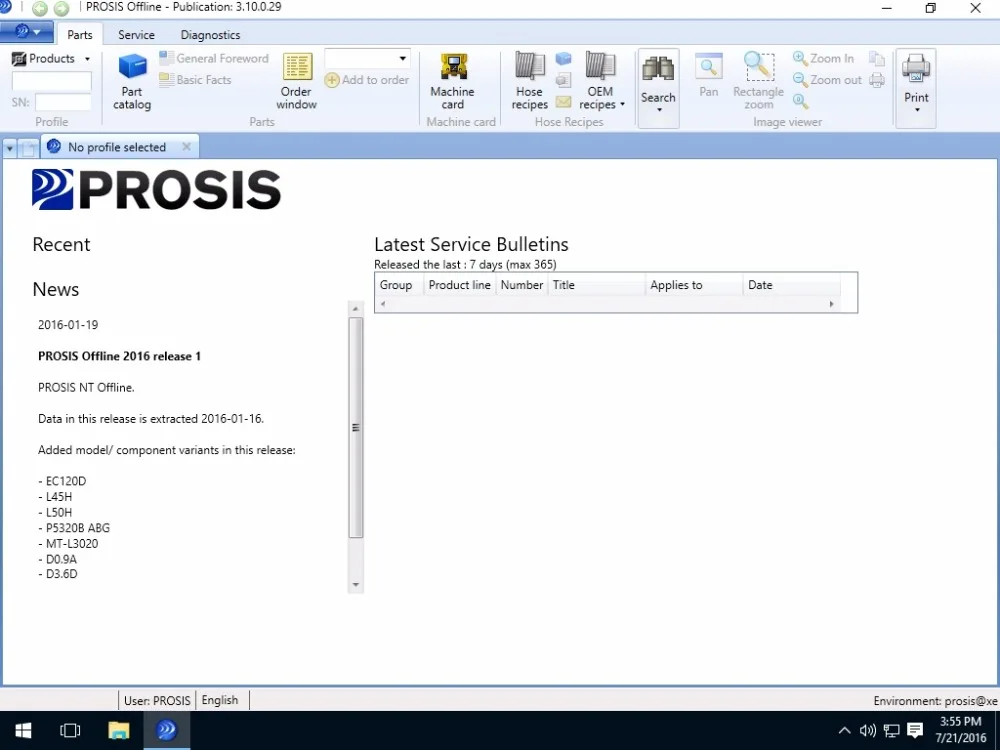Screen dimensions: 1000x750
Task: Click User: PROSIS in status bar
Action: (157, 700)
